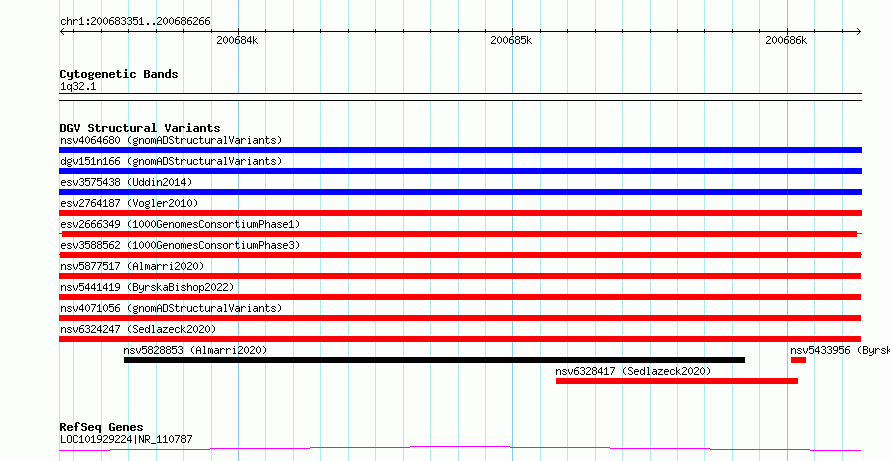
Task: Click the esv3575438 (Uddin2014) label
Action: tap(126, 182)
